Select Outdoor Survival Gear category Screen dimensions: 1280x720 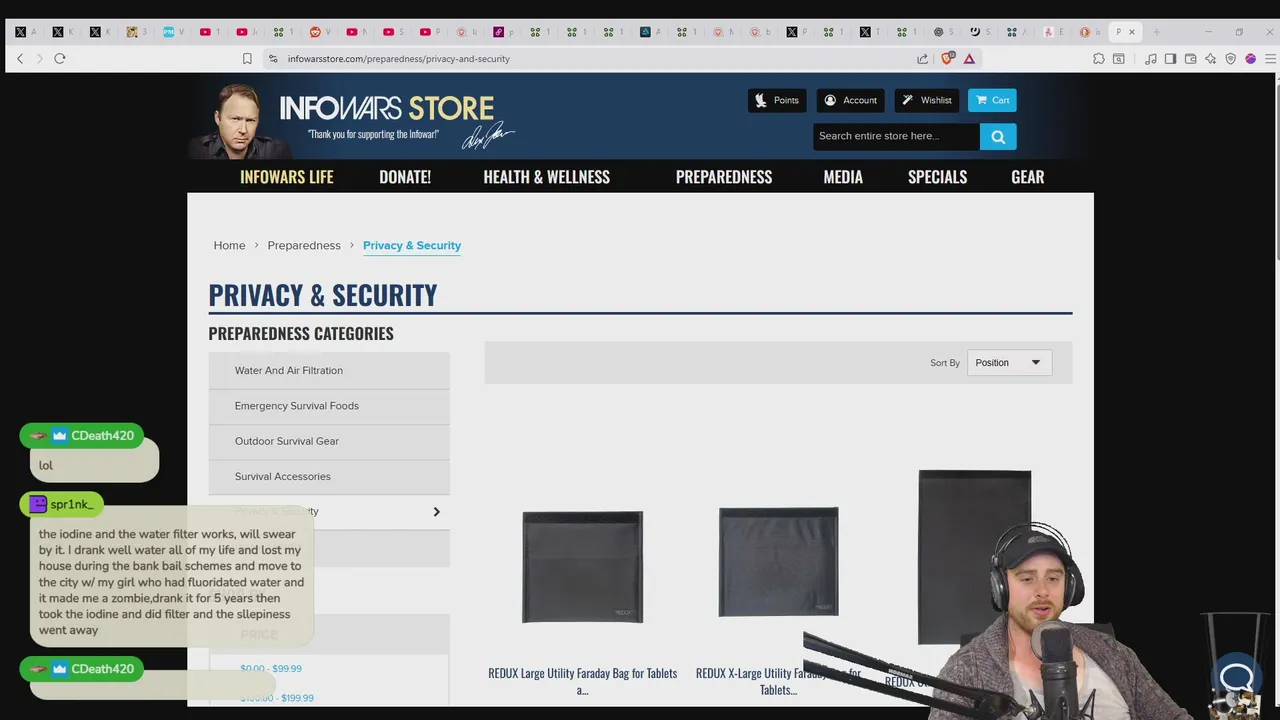pos(329,441)
